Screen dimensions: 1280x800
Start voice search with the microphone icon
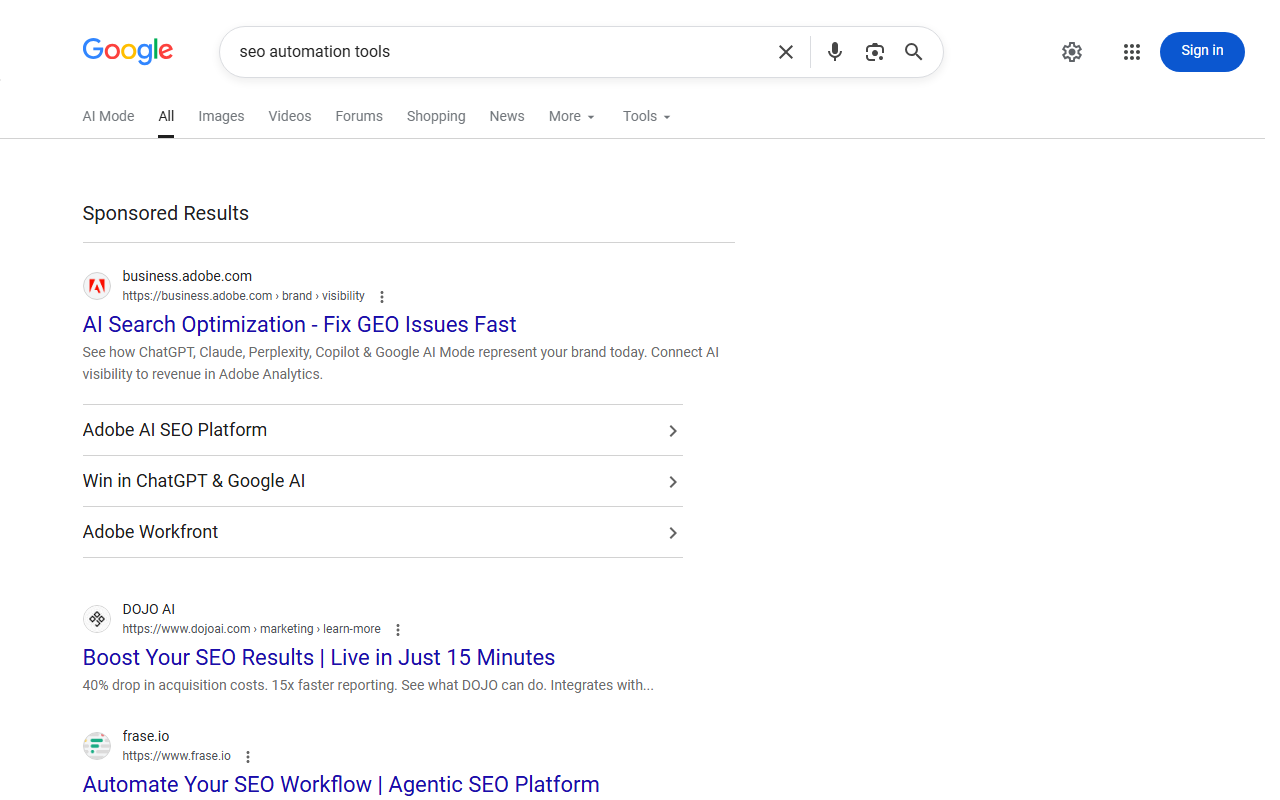(835, 52)
